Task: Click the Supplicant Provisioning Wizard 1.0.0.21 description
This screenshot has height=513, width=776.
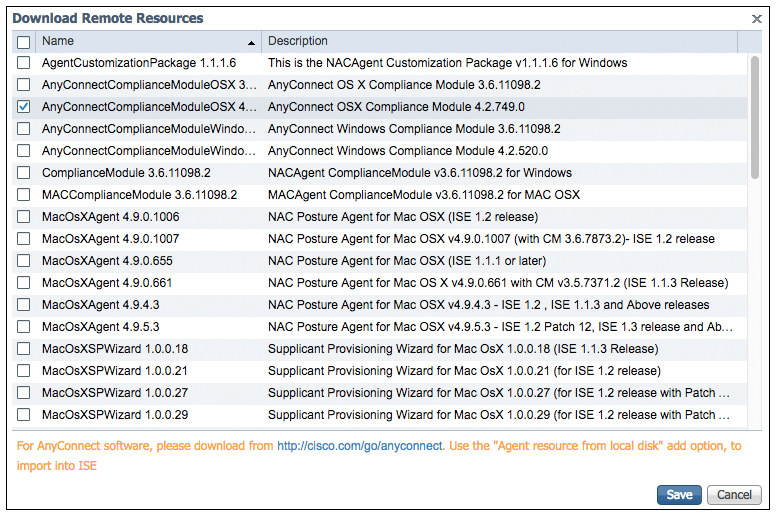Action: (464, 371)
